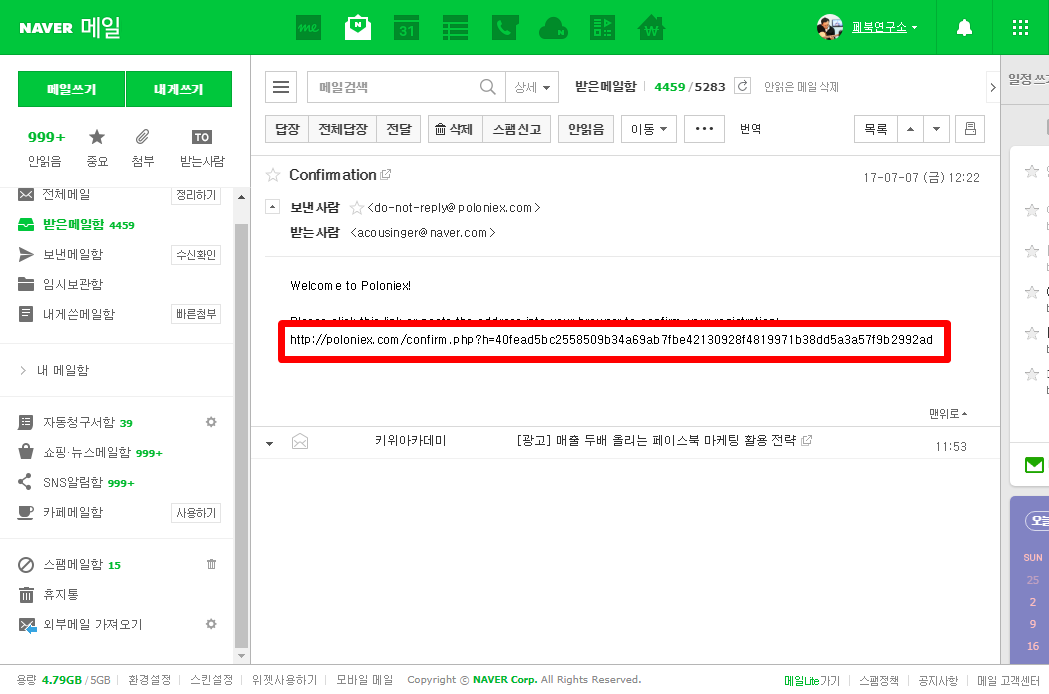Open the Naver Me service icon
The width and height of the screenshot is (1049, 694).
click(308, 28)
